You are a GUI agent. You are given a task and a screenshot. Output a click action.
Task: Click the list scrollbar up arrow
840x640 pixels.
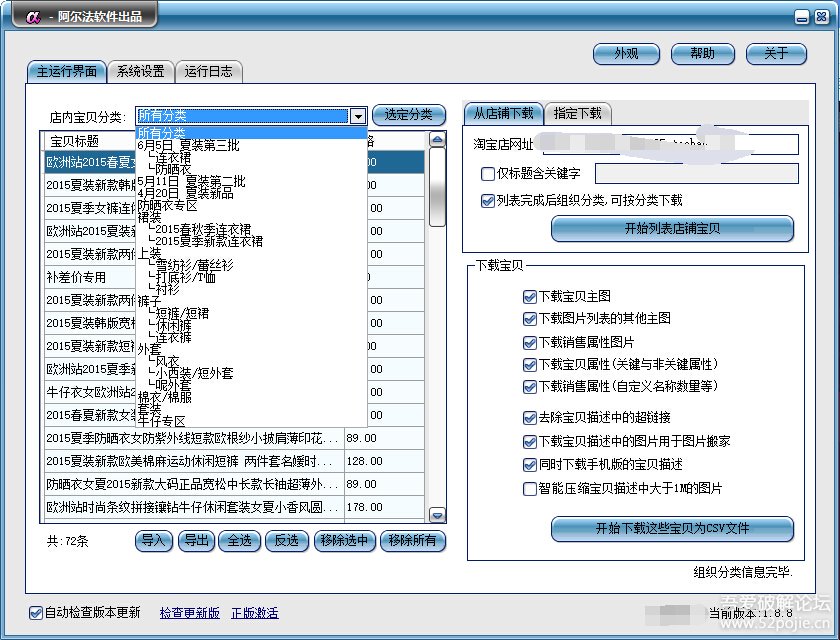(x=437, y=139)
